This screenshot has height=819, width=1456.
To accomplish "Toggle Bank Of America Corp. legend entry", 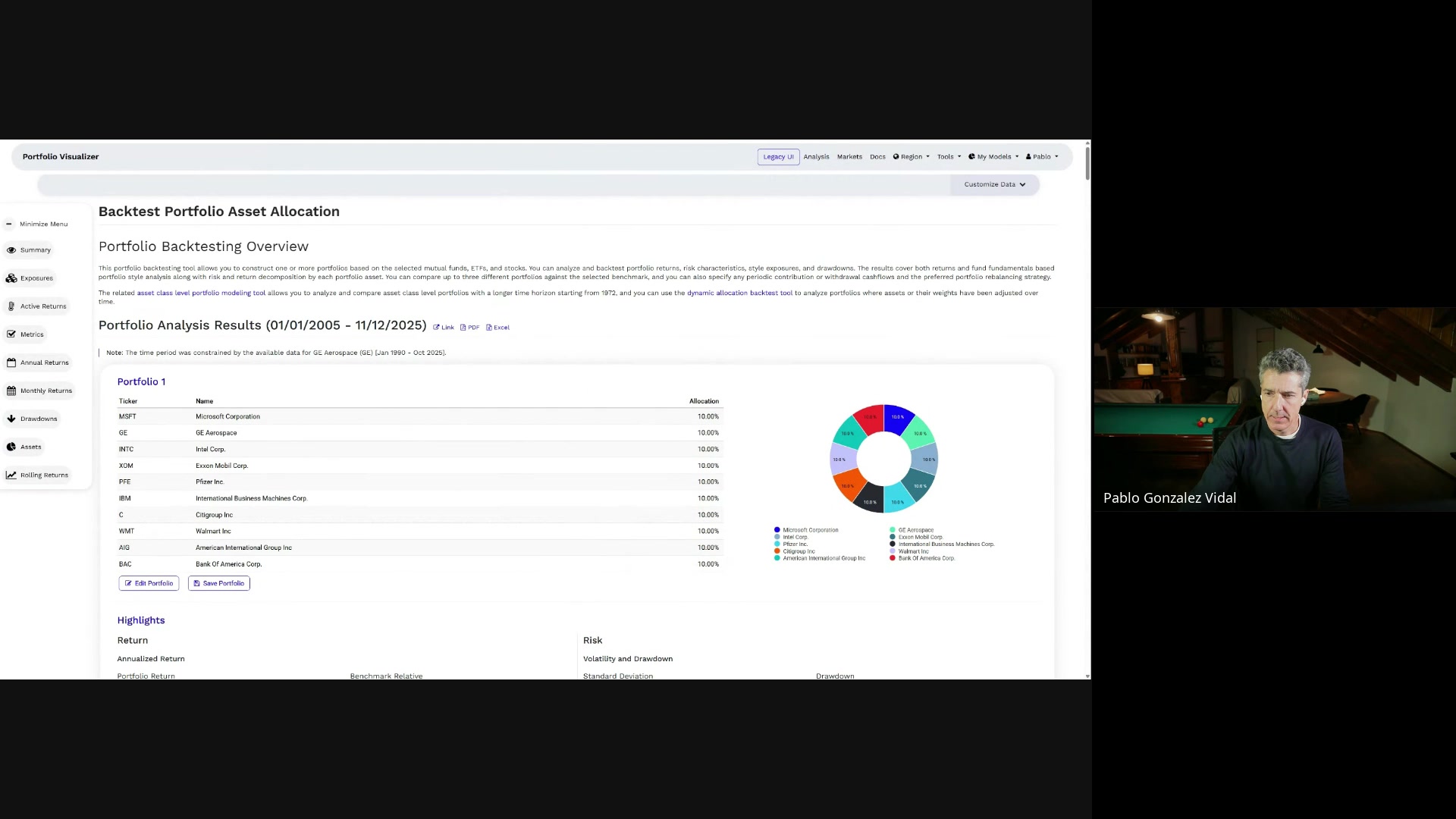I will (922, 558).
